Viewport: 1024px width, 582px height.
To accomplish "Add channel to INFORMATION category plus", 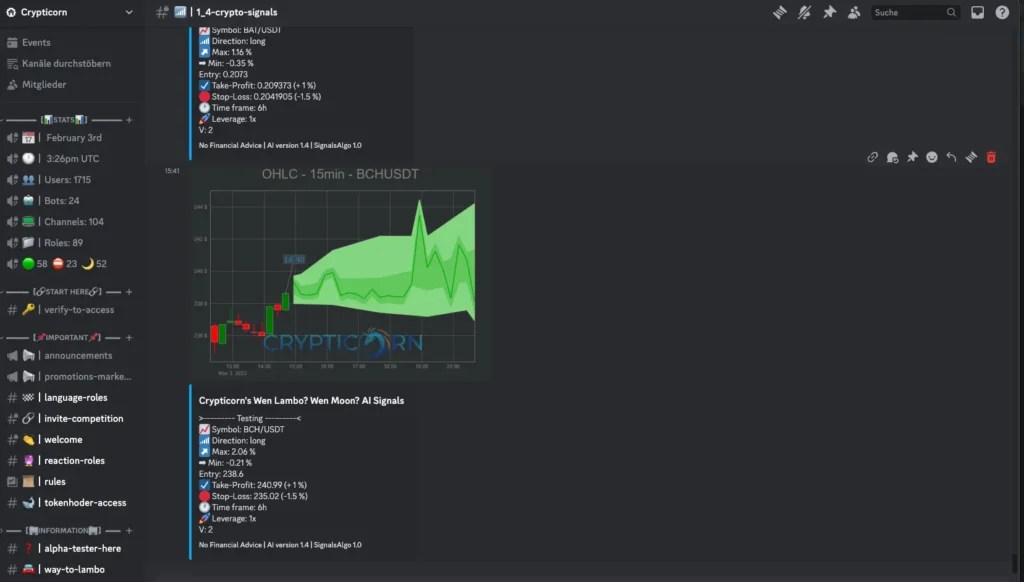I will (x=129, y=530).
